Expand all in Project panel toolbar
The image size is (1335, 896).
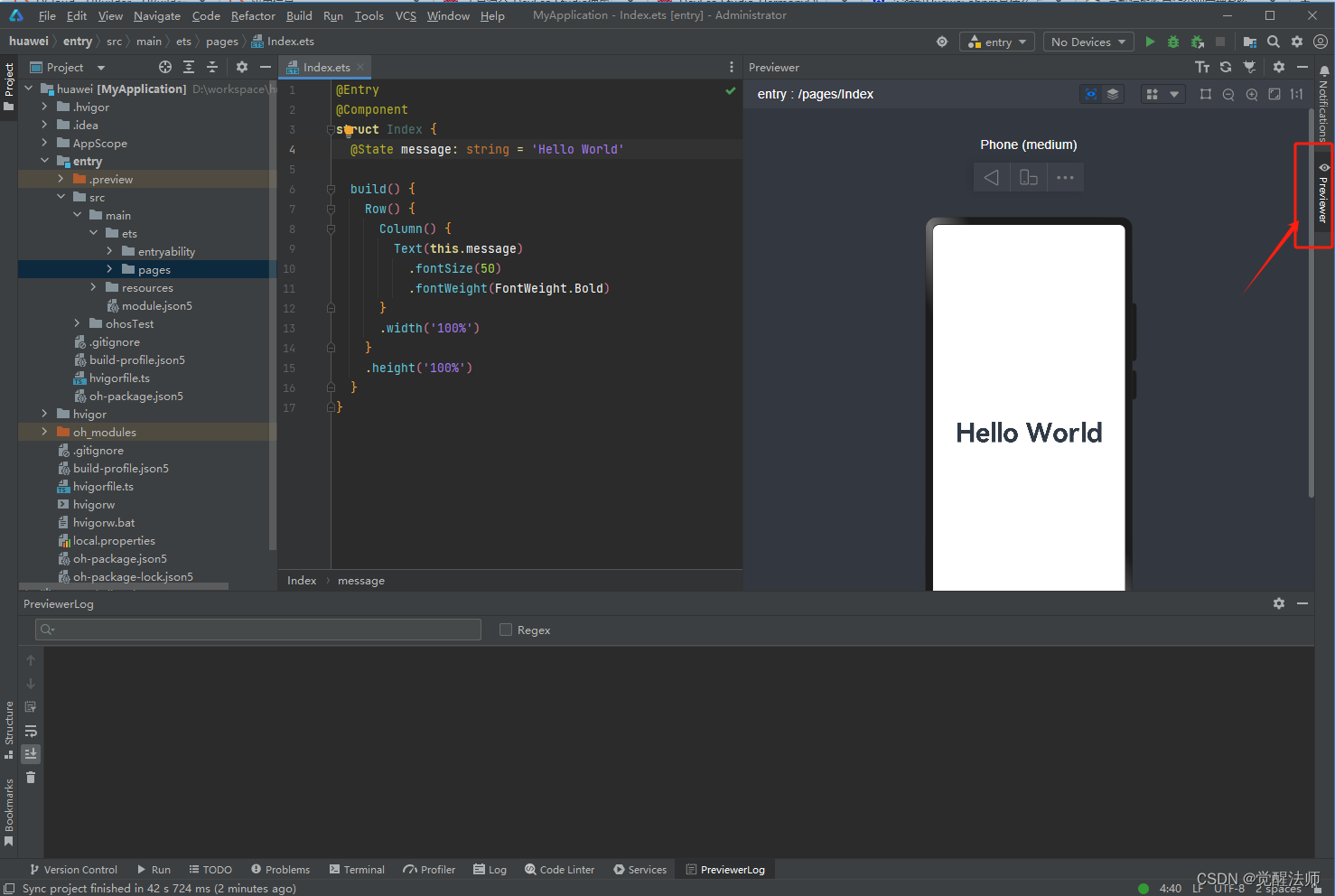pyautogui.click(x=189, y=67)
